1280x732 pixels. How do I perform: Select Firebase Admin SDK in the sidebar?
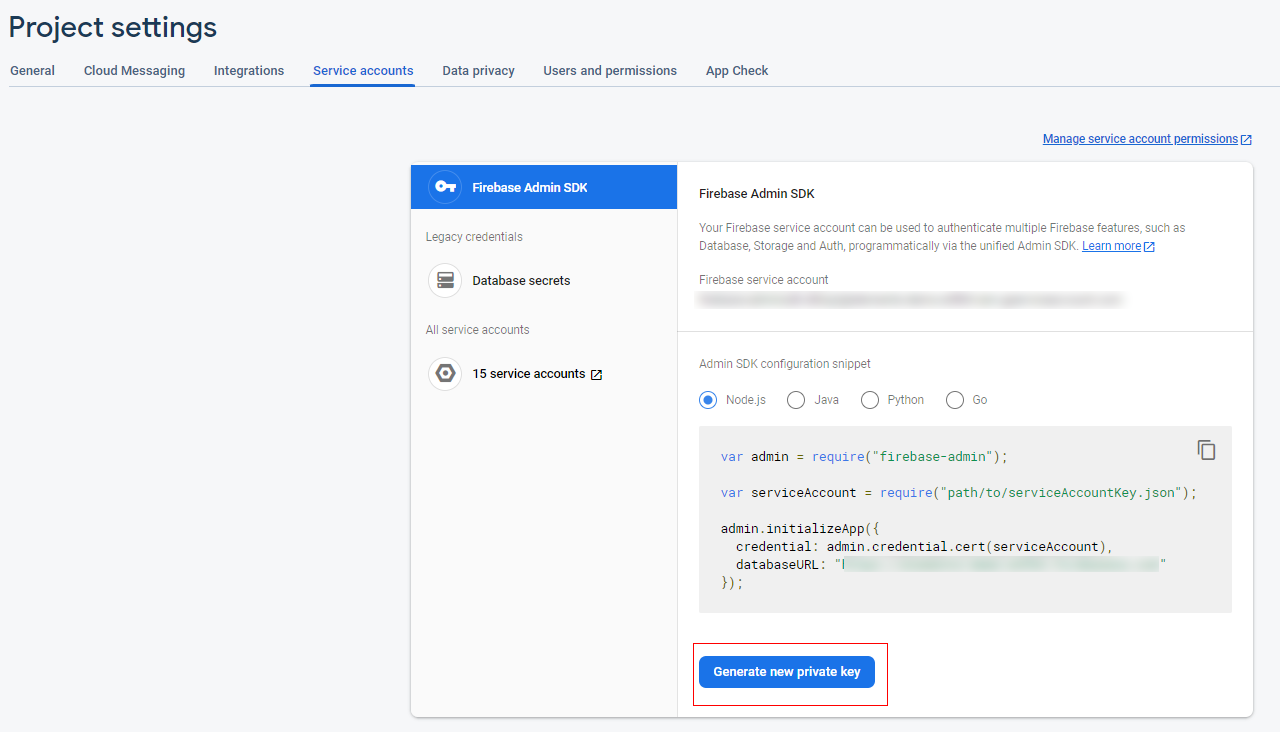click(544, 187)
